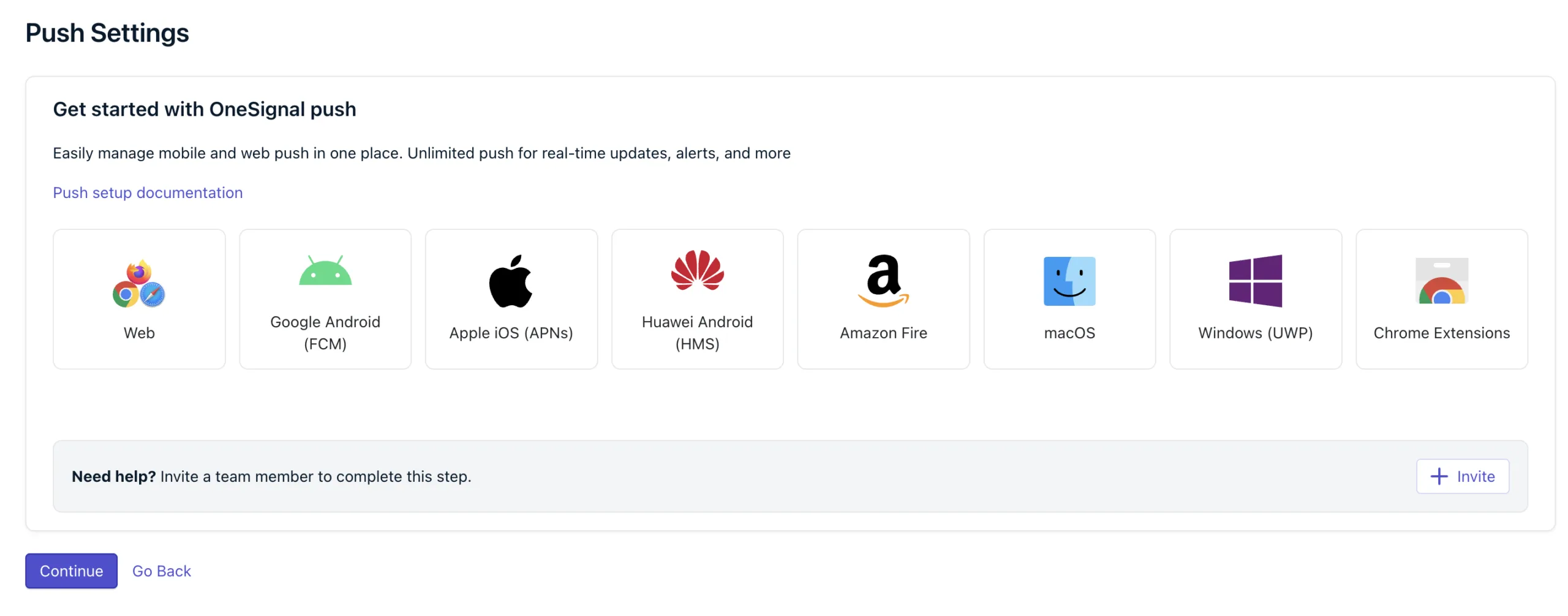The width and height of the screenshot is (1568, 616).
Task: Click the Web platform card label
Action: pyautogui.click(x=139, y=333)
